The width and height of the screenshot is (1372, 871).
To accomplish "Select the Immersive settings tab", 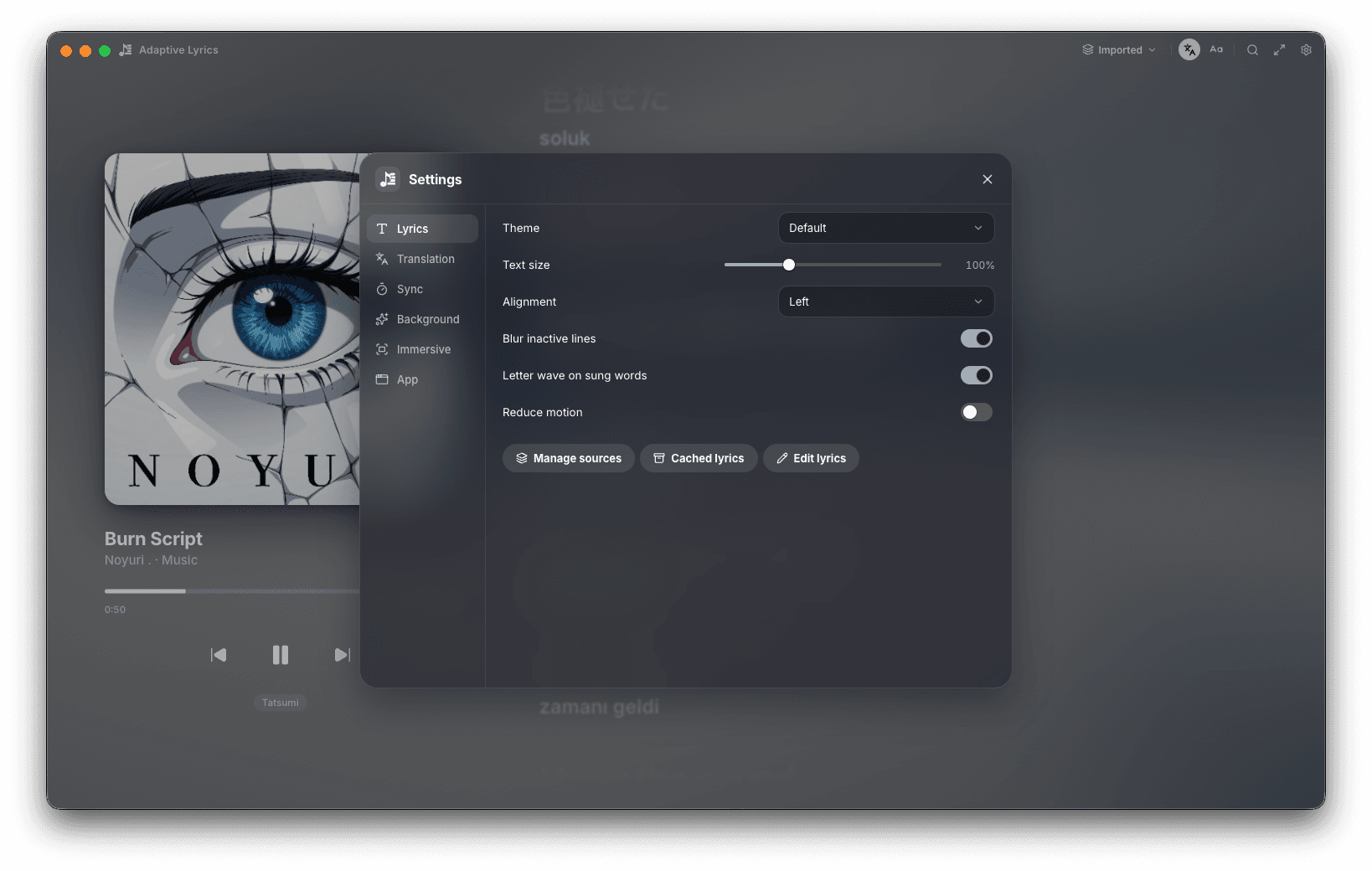I will (422, 349).
